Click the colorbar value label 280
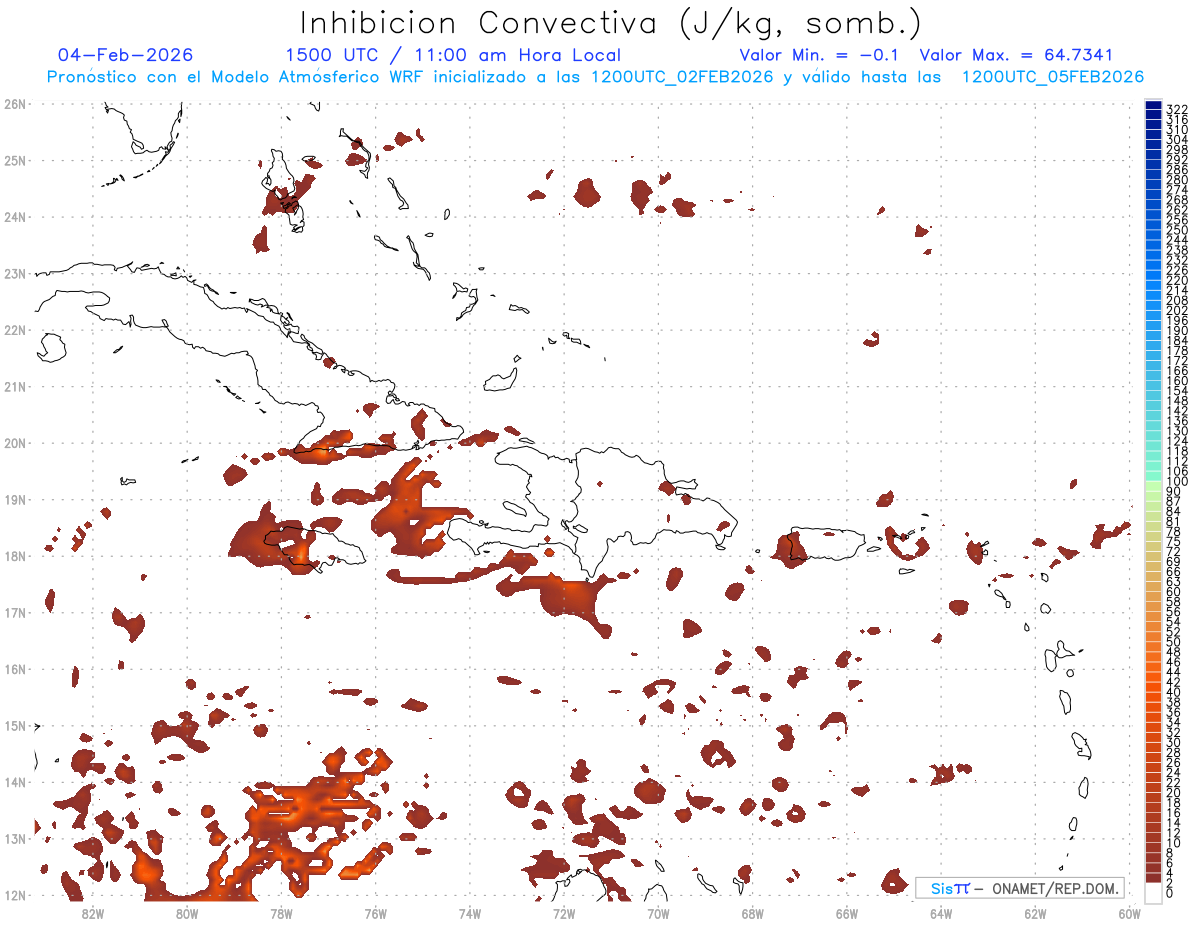This screenshot has height=927, width=1200. (1177, 180)
